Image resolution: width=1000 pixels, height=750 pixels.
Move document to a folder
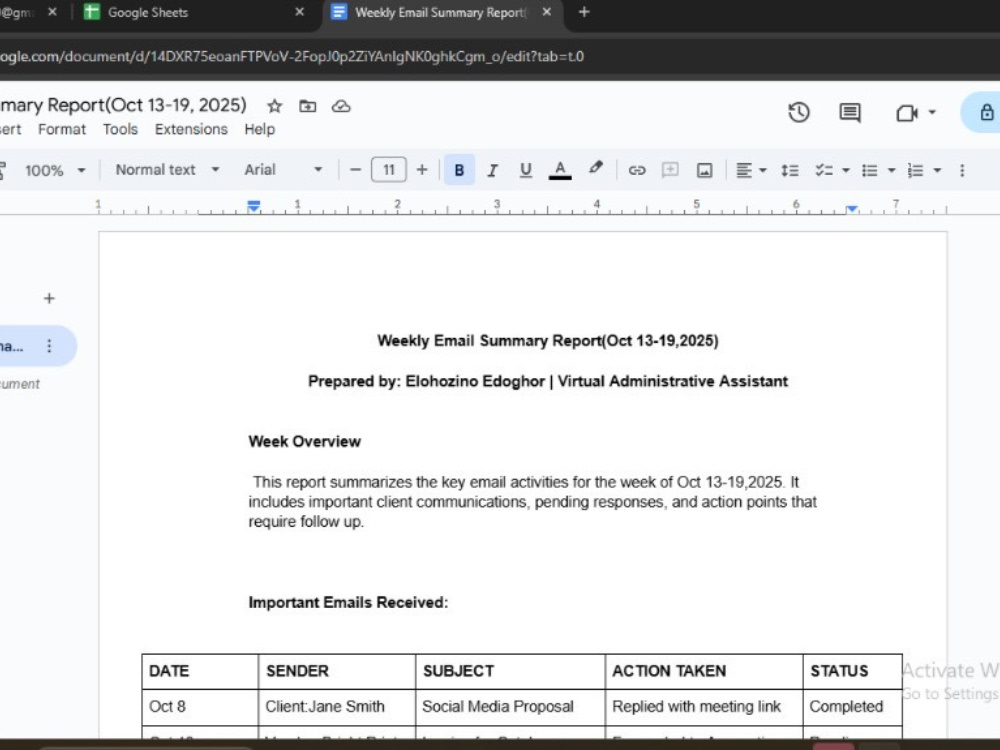click(x=307, y=106)
